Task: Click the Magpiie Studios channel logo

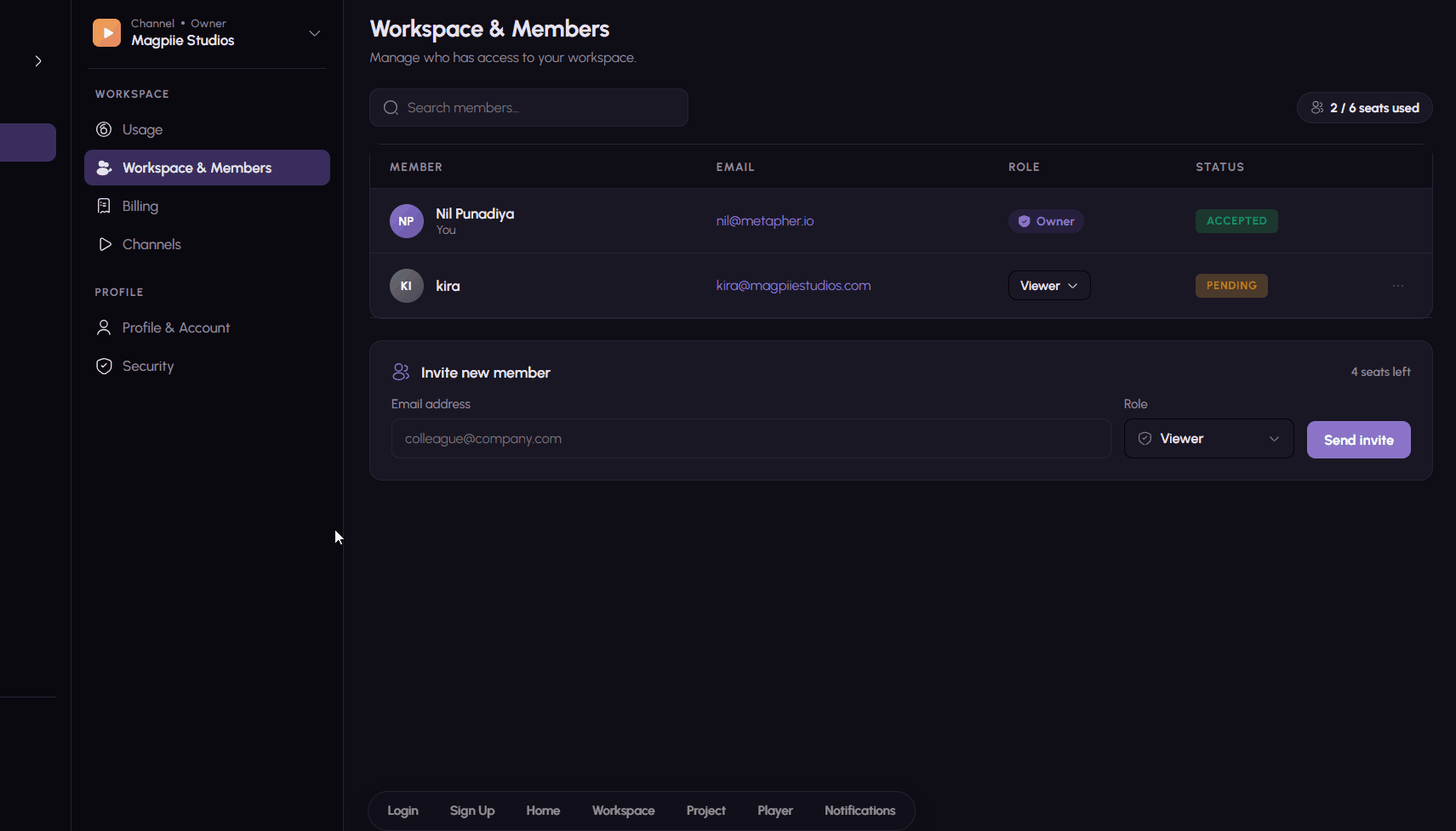Action: pos(106,33)
